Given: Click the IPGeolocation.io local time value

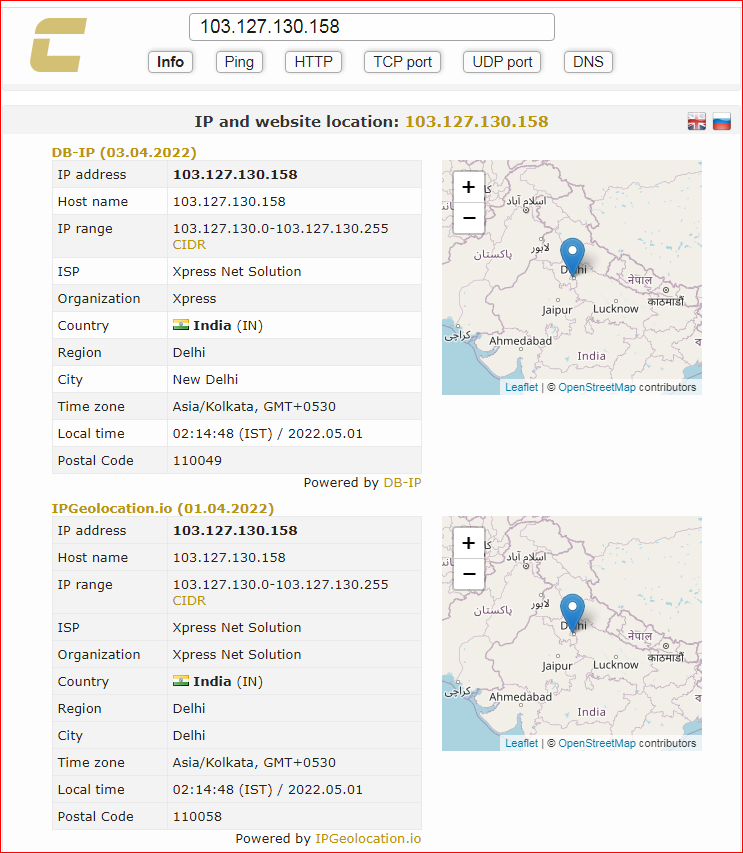Looking at the screenshot, I should (267, 789).
